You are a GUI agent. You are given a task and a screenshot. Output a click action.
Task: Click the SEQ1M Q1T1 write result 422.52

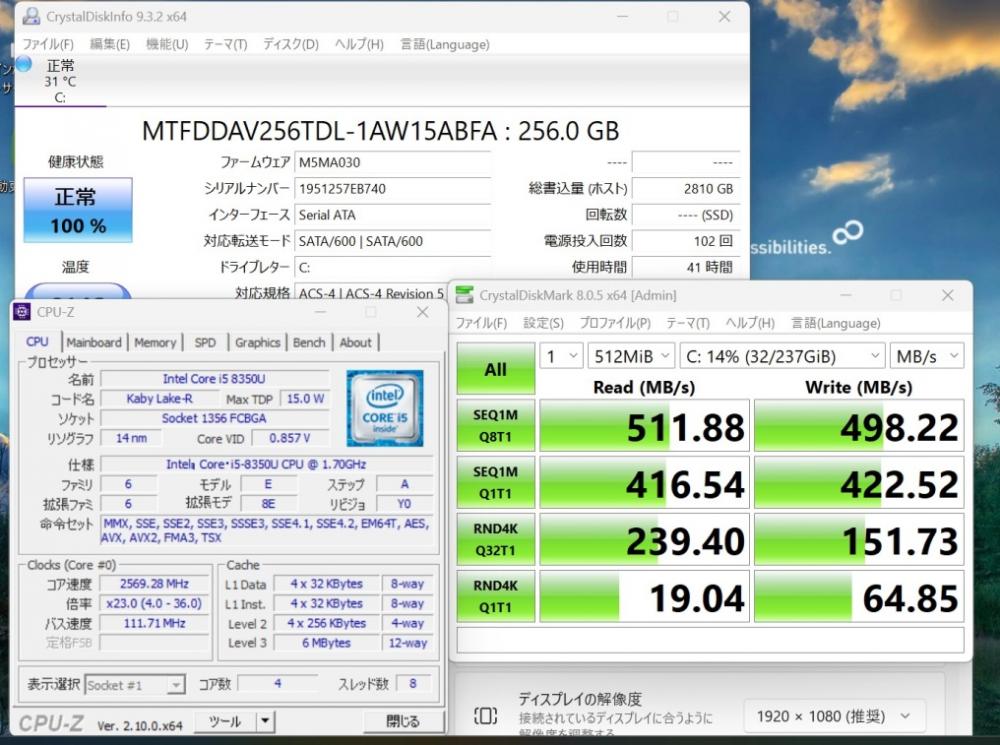pos(859,482)
